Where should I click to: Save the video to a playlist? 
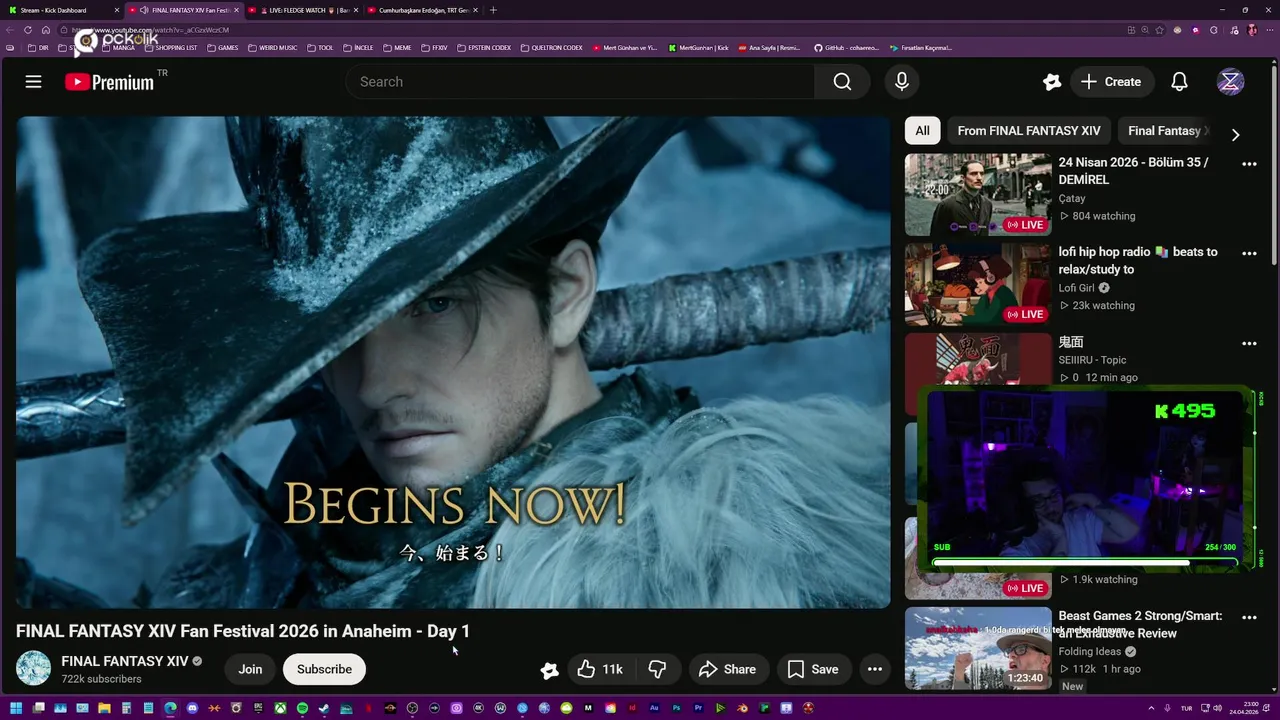point(812,669)
